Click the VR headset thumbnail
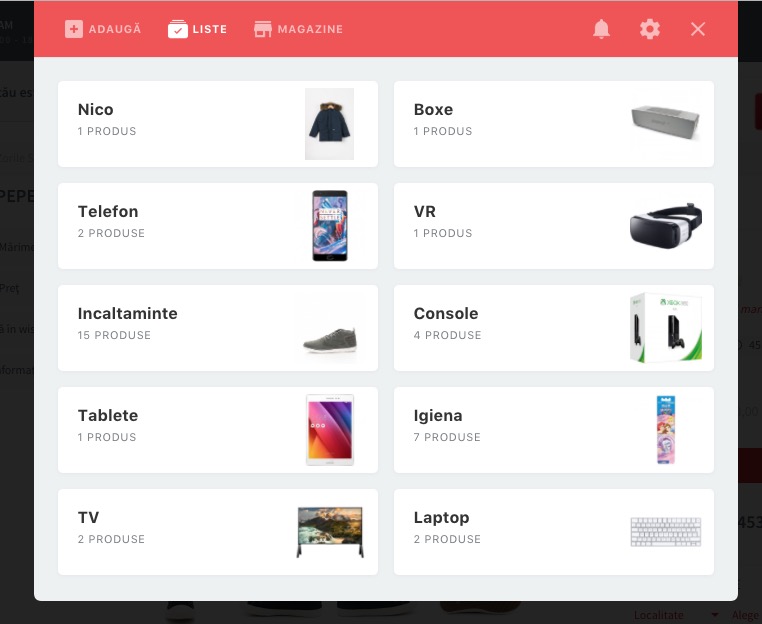762x624 pixels. [x=666, y=226]
